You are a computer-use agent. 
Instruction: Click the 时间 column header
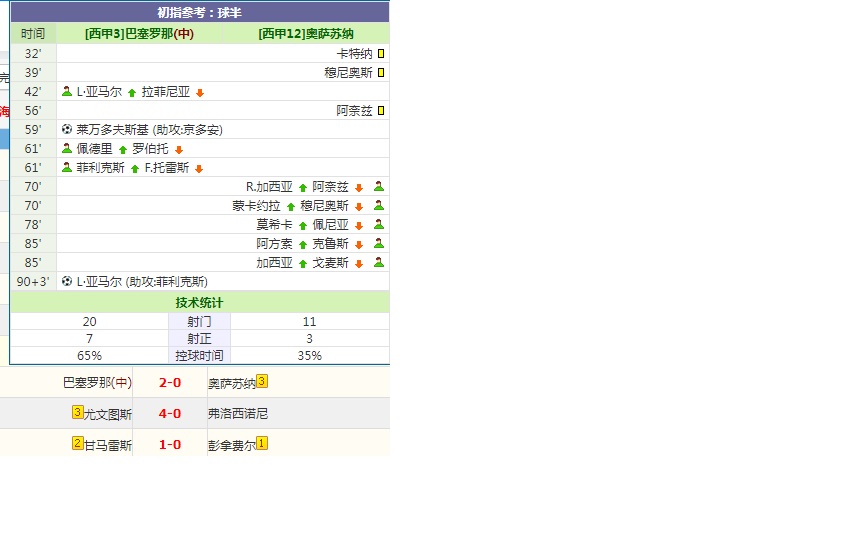click(33, 34)
